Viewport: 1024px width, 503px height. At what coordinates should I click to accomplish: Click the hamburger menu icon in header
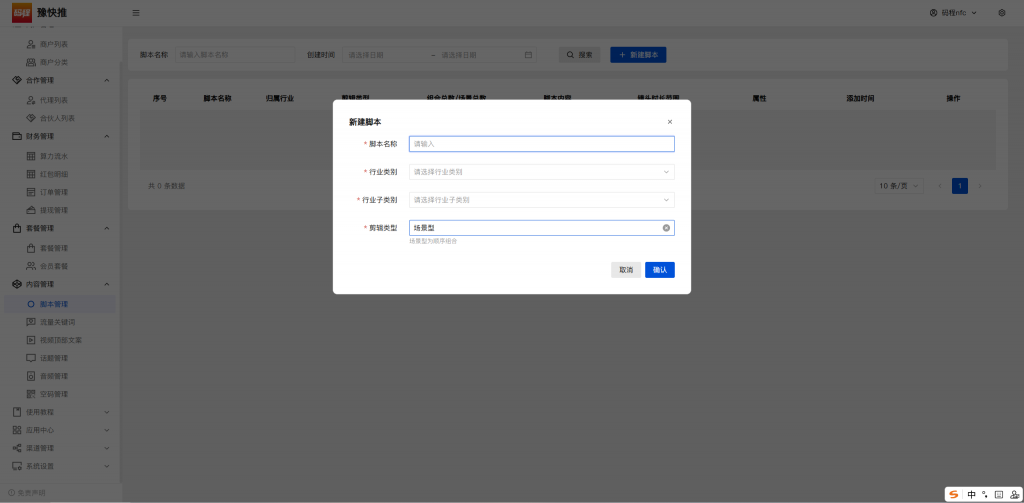pyautogui.click(x=136, y=13)
